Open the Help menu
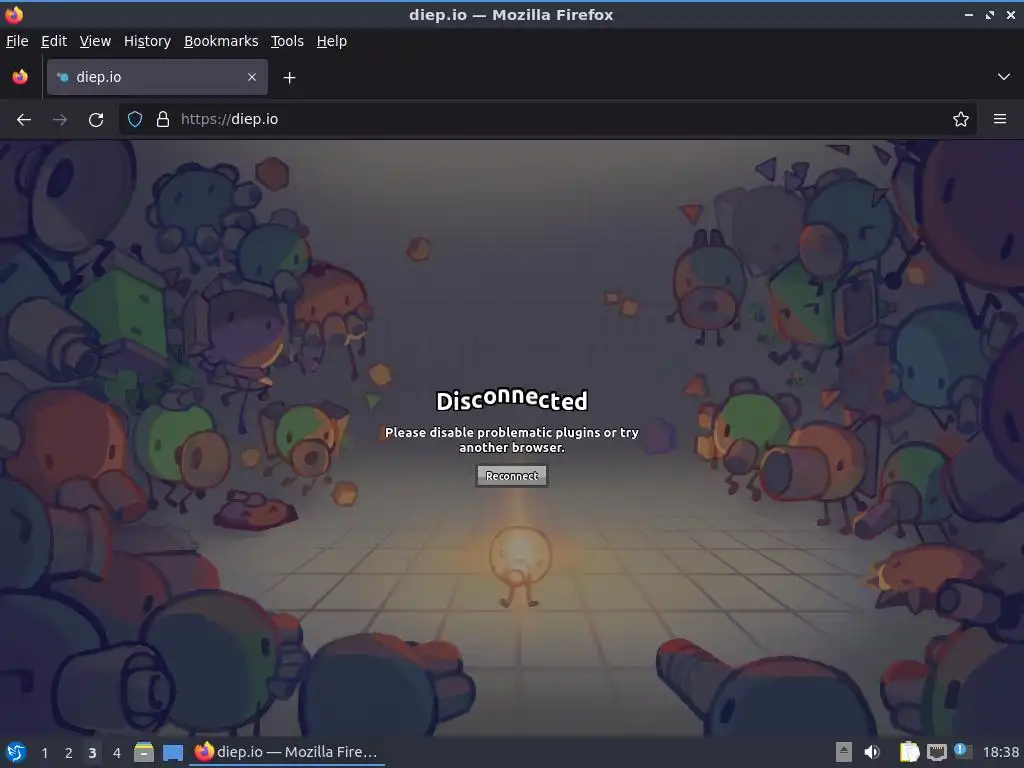Image resolution: width=1024 pixels, height=768 pixels. pyautogui.click(x=332, y=41)
